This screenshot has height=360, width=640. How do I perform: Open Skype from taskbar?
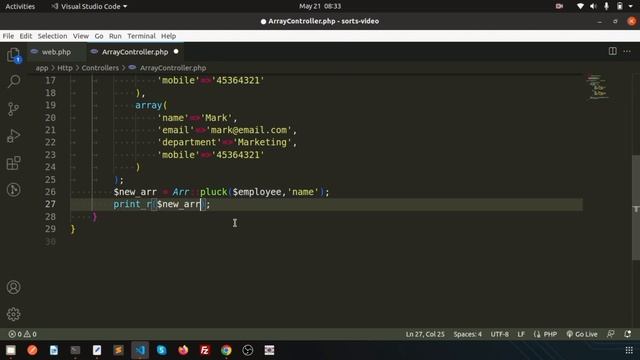[162, 350]
